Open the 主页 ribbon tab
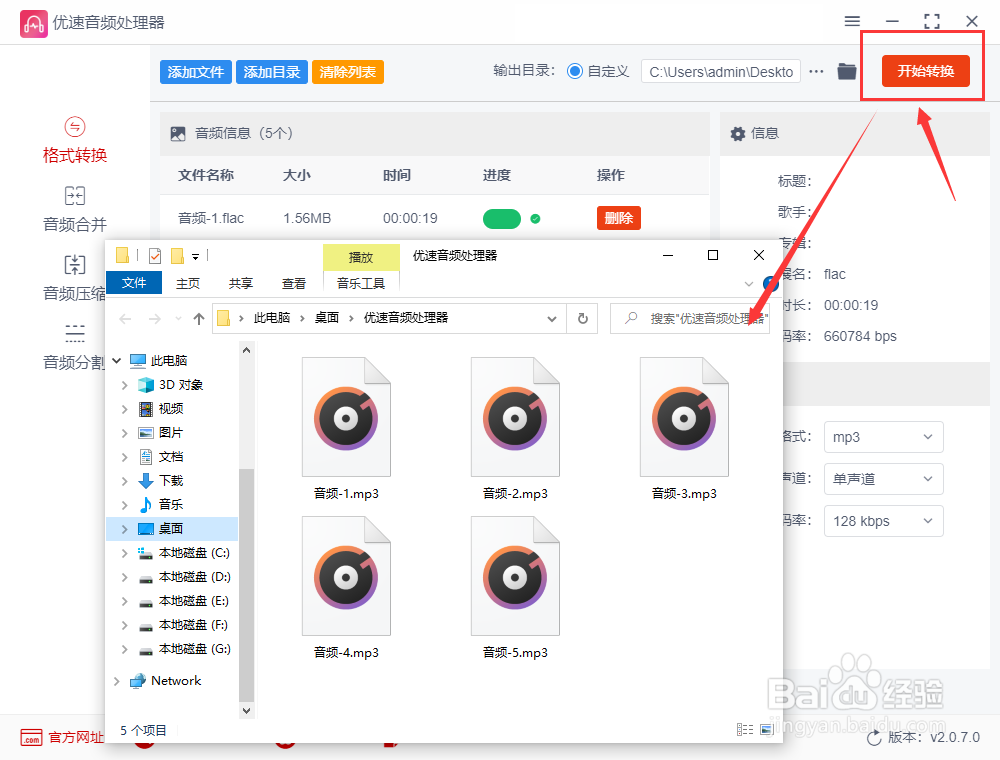The height and width of the screenshot is (760, 1000). pyautogui.click(x=188, y=283)
